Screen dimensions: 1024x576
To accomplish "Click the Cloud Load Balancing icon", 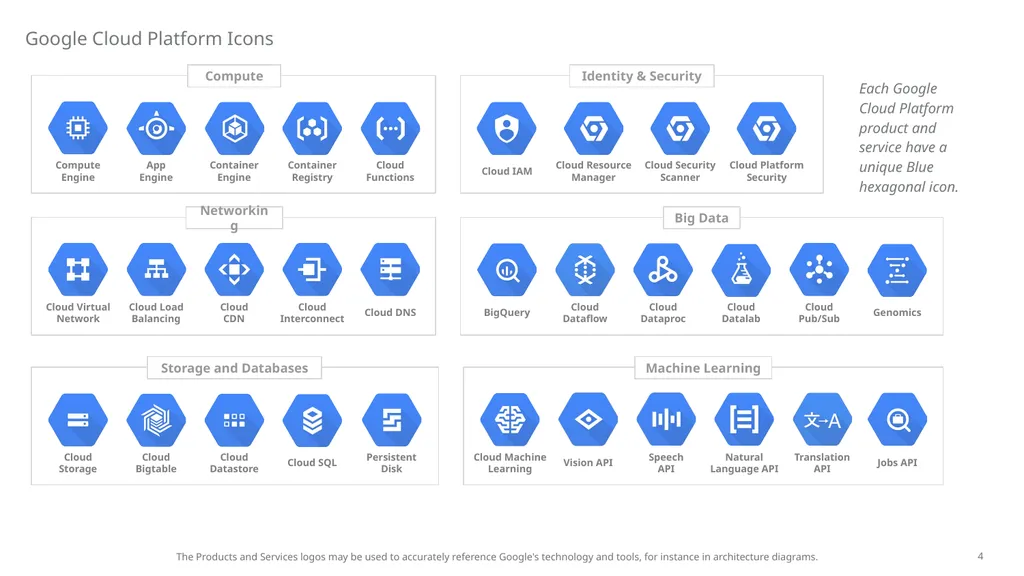I will click(x=156, y=270).
